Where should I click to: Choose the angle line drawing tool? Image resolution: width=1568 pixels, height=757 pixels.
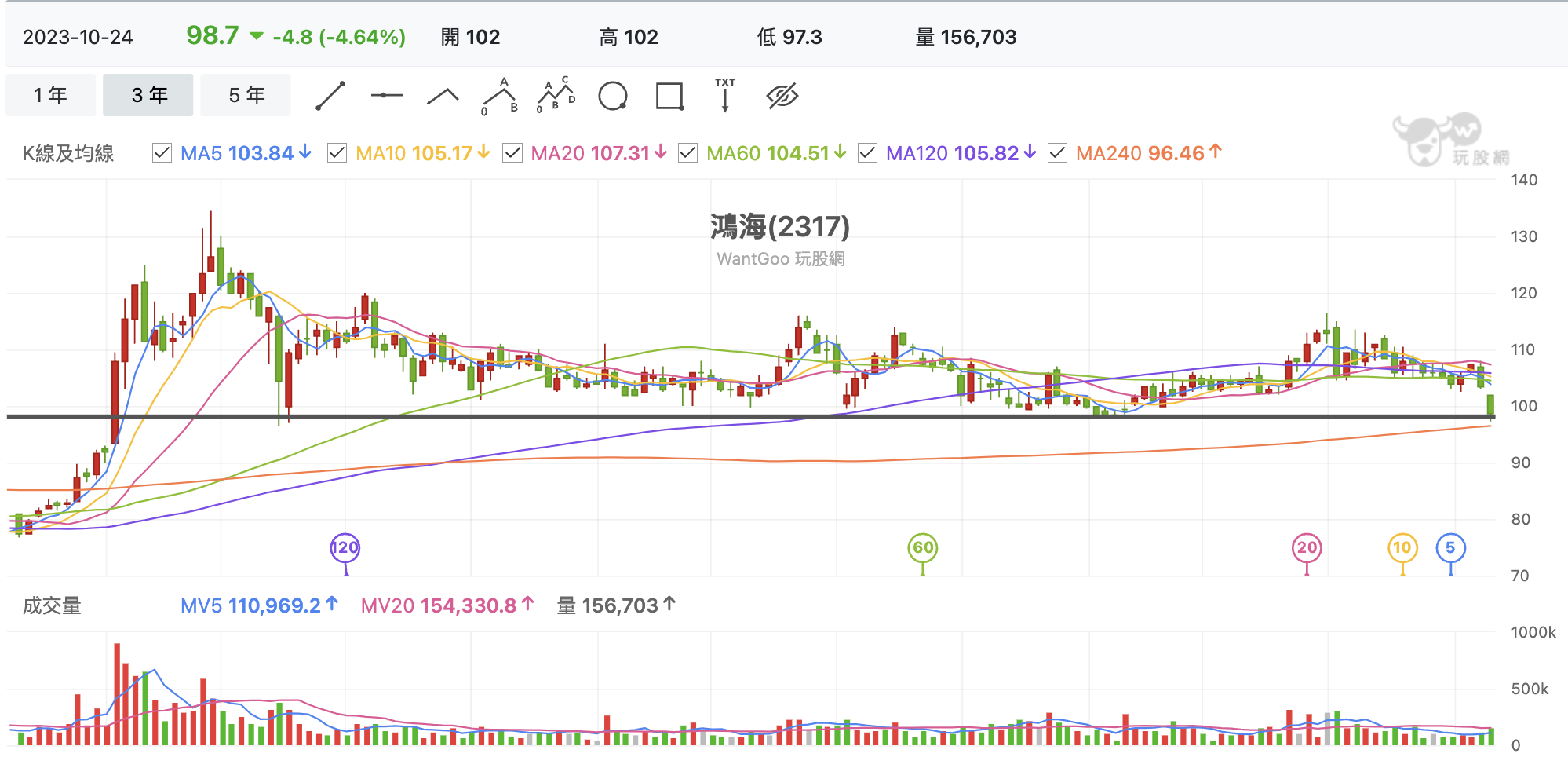coord(443,97)
